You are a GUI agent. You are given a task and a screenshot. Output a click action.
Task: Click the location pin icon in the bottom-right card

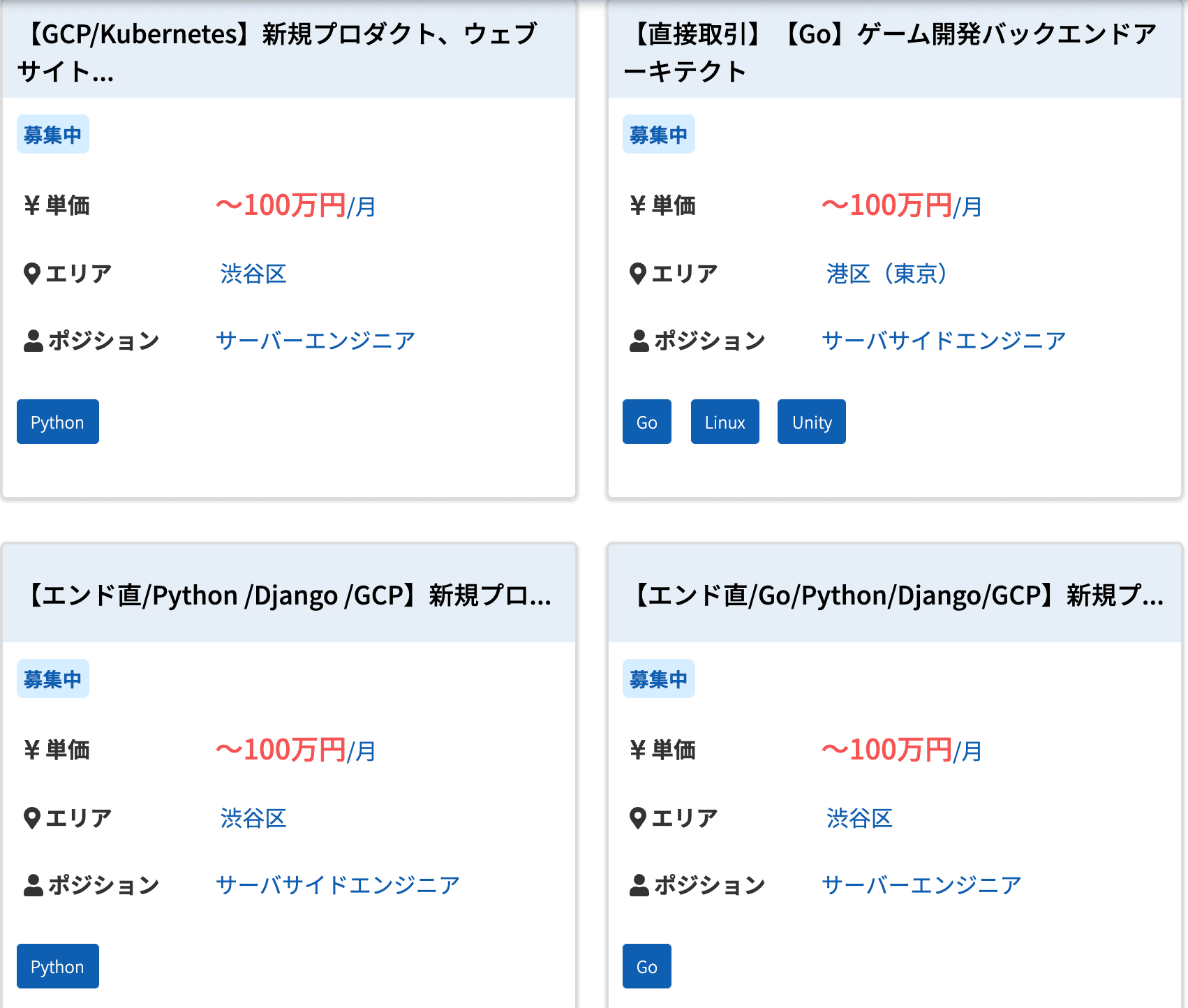(x=637, y=818)
